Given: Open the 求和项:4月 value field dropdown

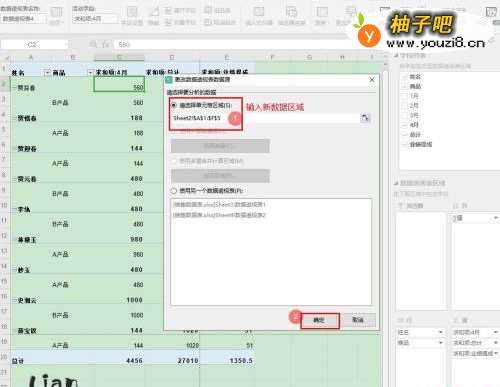Looking at the screenshot, I should [496, 332].
